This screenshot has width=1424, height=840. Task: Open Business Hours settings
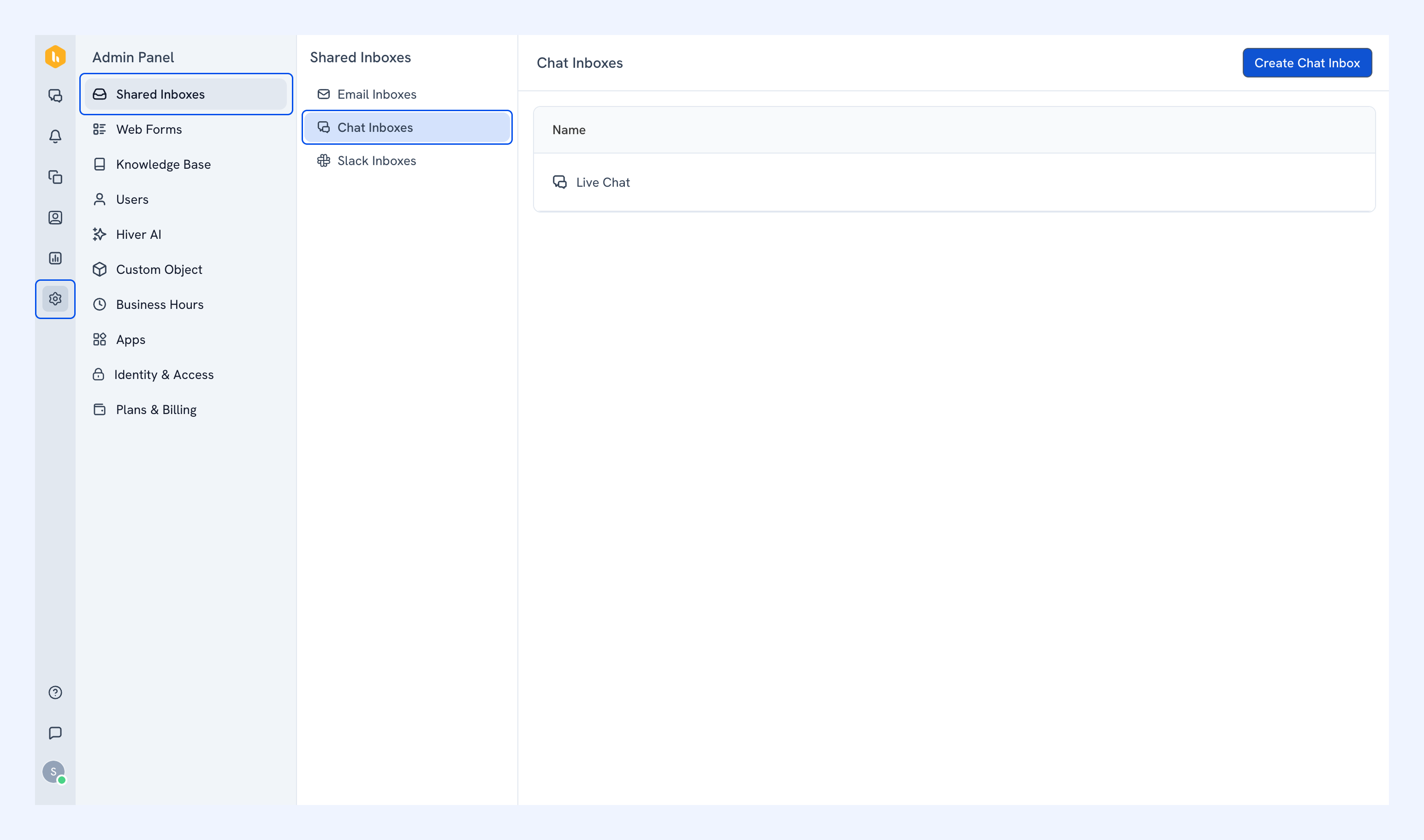tap(186, 305)
